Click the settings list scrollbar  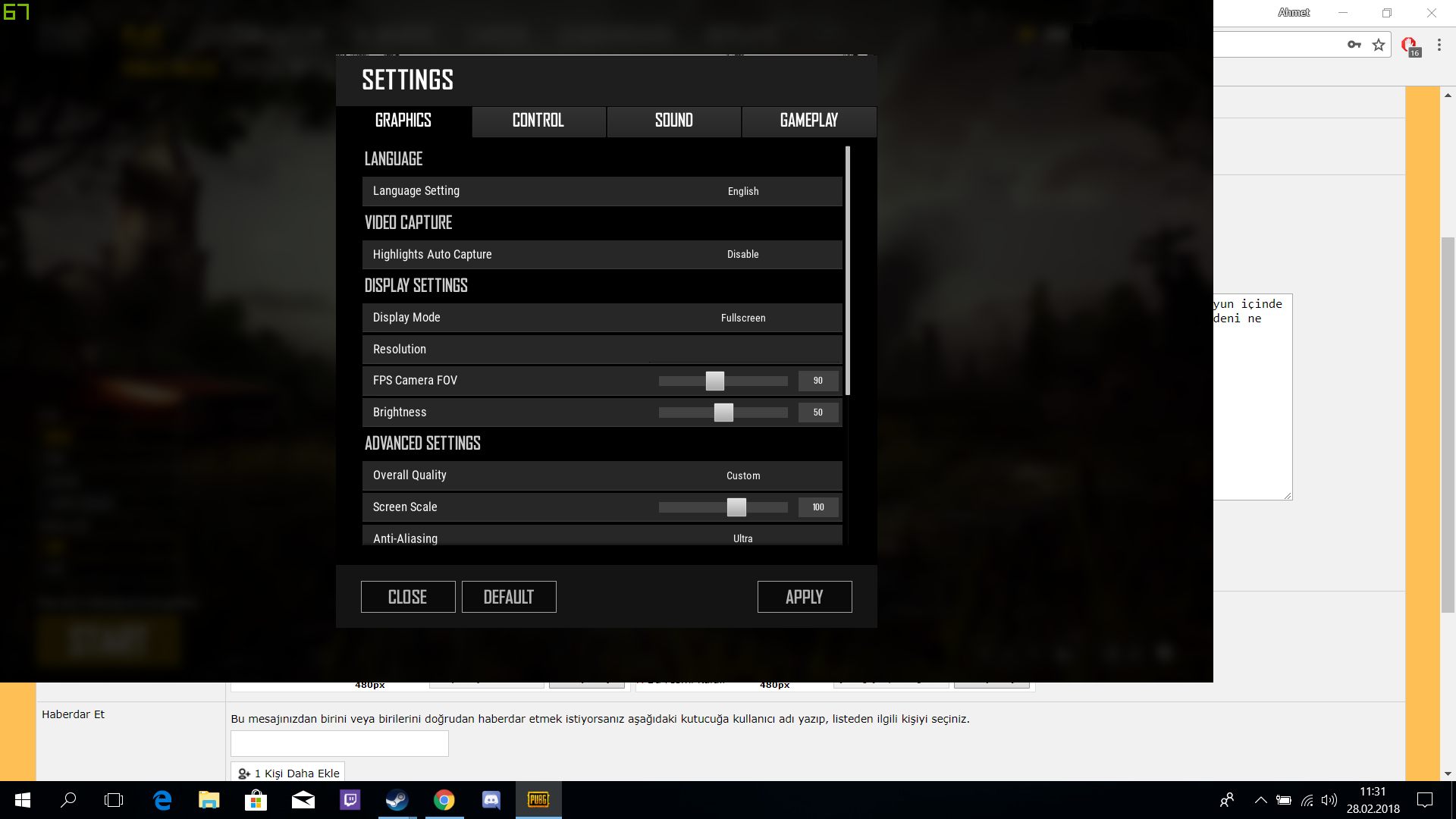(848, 271)
